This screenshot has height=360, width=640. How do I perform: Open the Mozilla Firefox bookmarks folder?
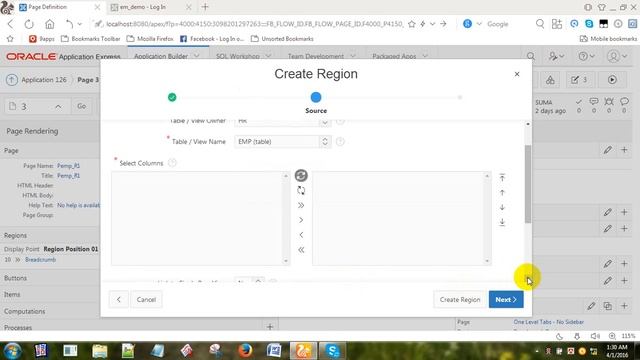[150, 39]
